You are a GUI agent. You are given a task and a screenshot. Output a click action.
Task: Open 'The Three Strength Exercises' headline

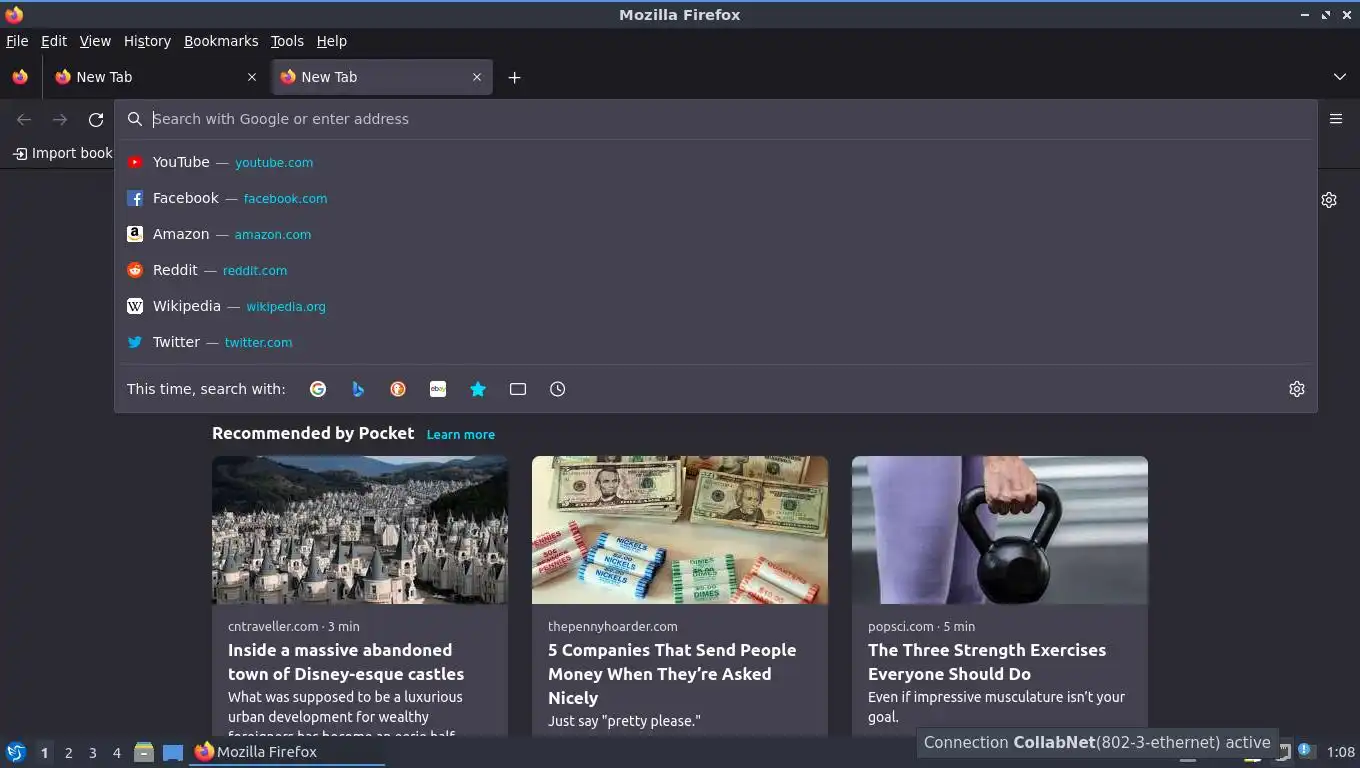click(987, 662)
